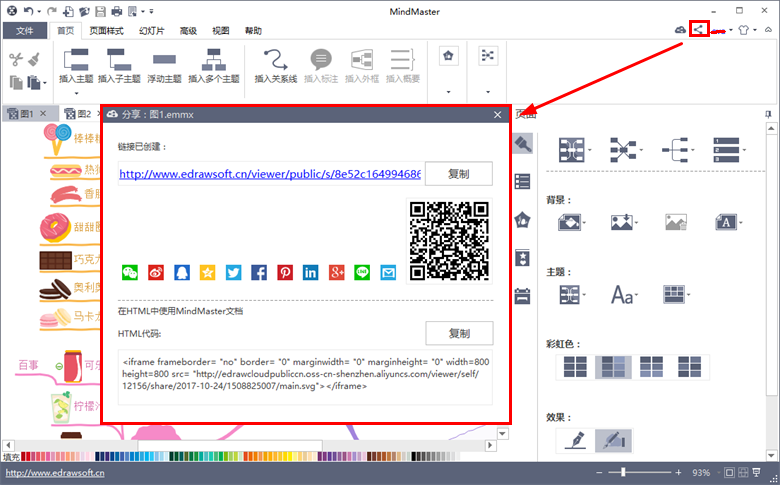Click the format painter brush icon
The height and width of the screenshot is (485, 780).
pos(34,59)
